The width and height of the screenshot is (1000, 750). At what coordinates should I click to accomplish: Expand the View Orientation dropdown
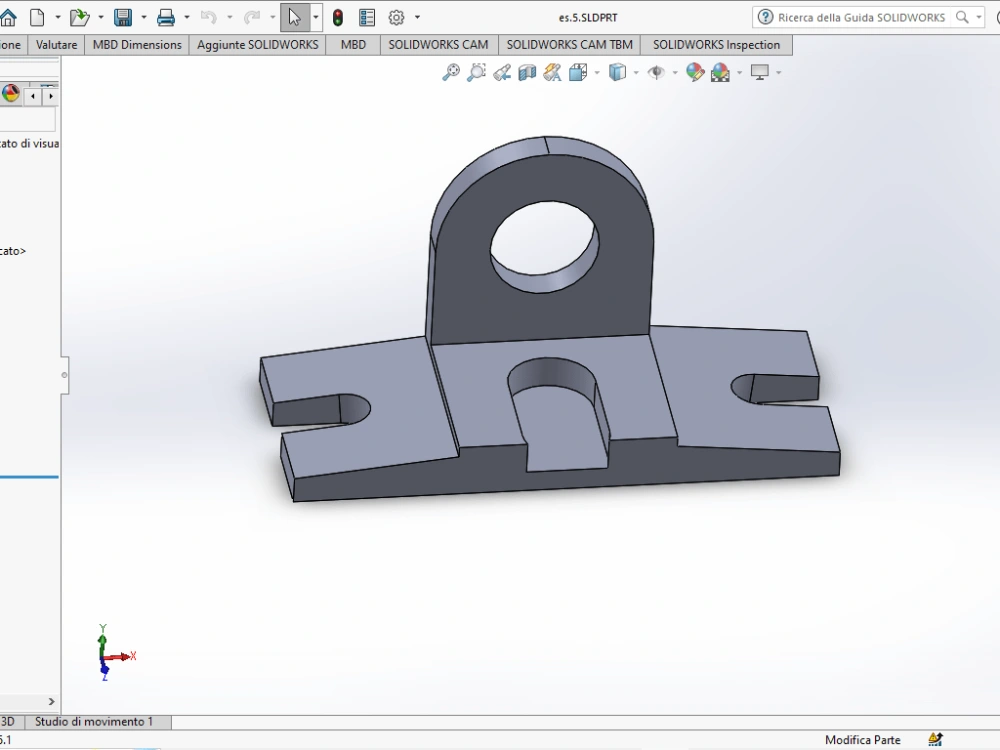(x=595, y=72)
